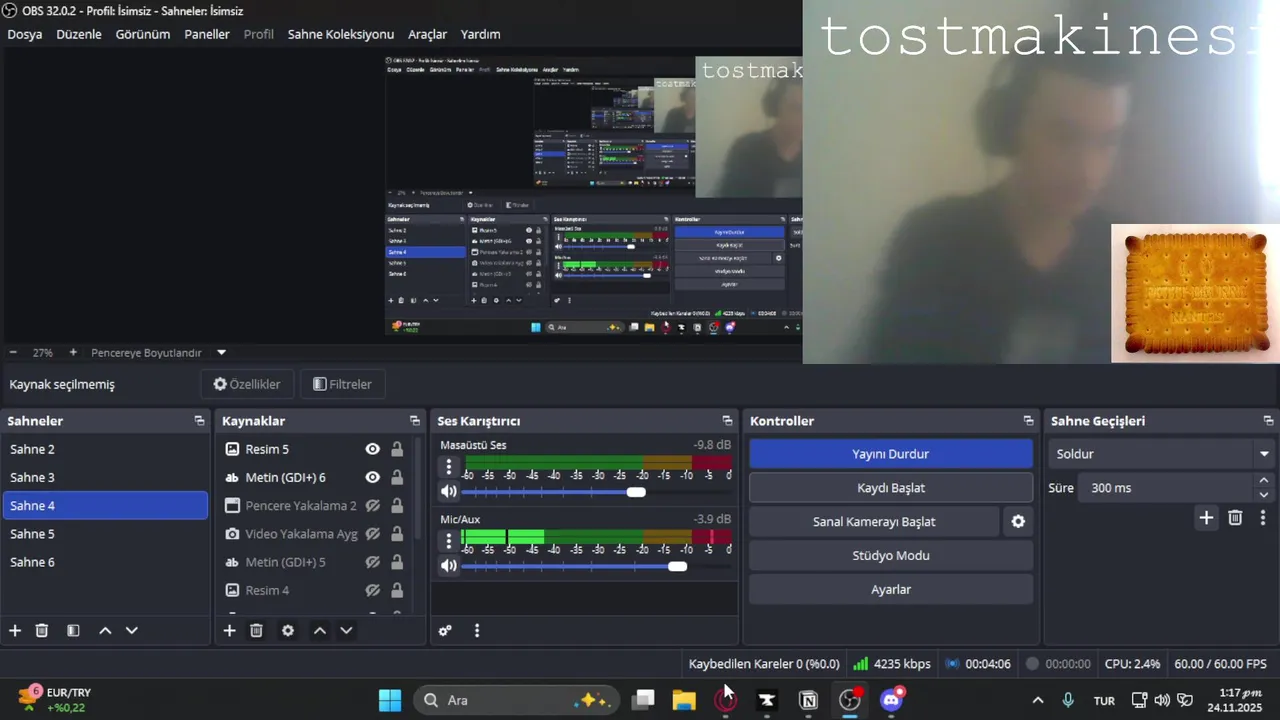Hide Resim 5 source with eye
1280x720 pixels.
point(373,450)
